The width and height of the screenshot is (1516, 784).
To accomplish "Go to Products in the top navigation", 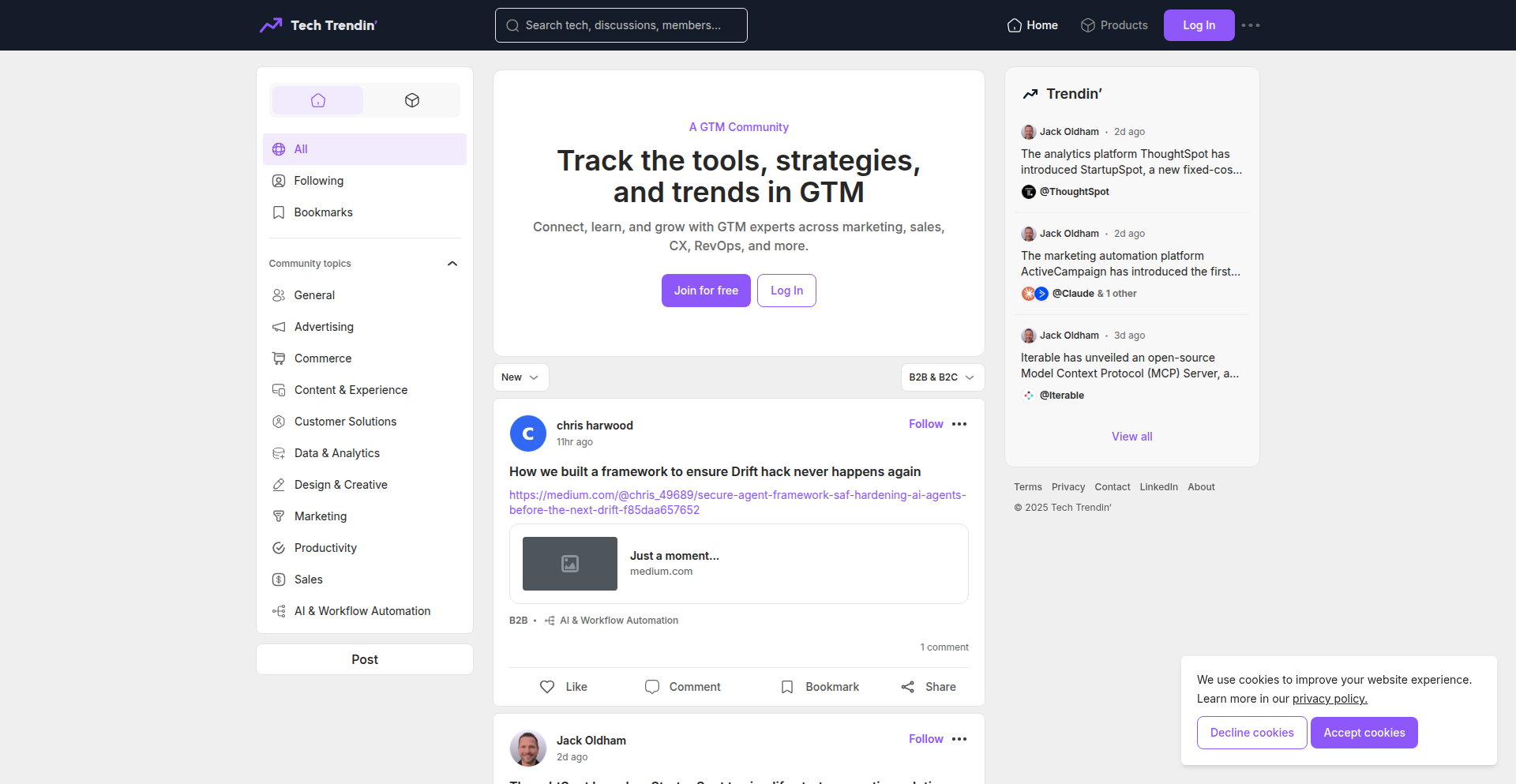I will point(1114,25).
